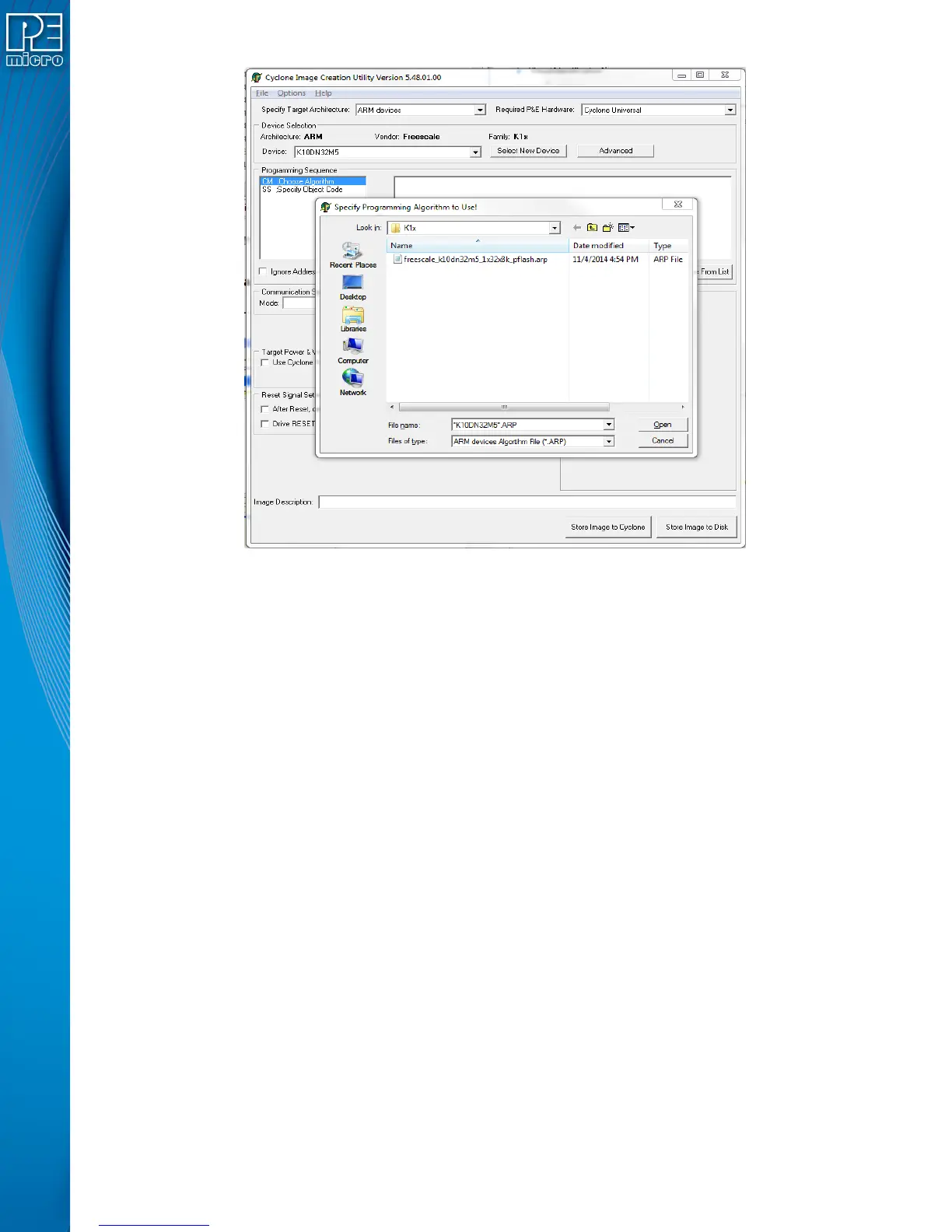The height and width of the screenshot is (1232, 952).
Task: Sort by Date modified column header
Action: 609,246
